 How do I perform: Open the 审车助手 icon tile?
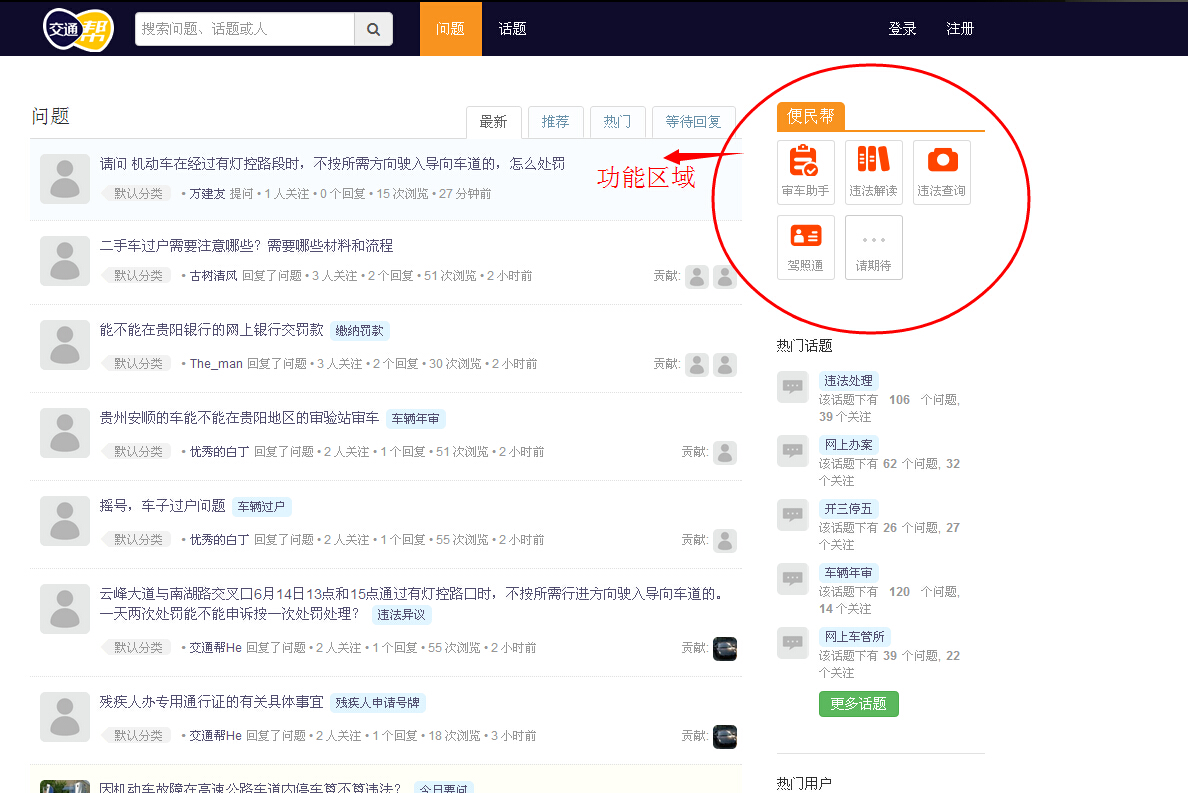coord(805,172)
